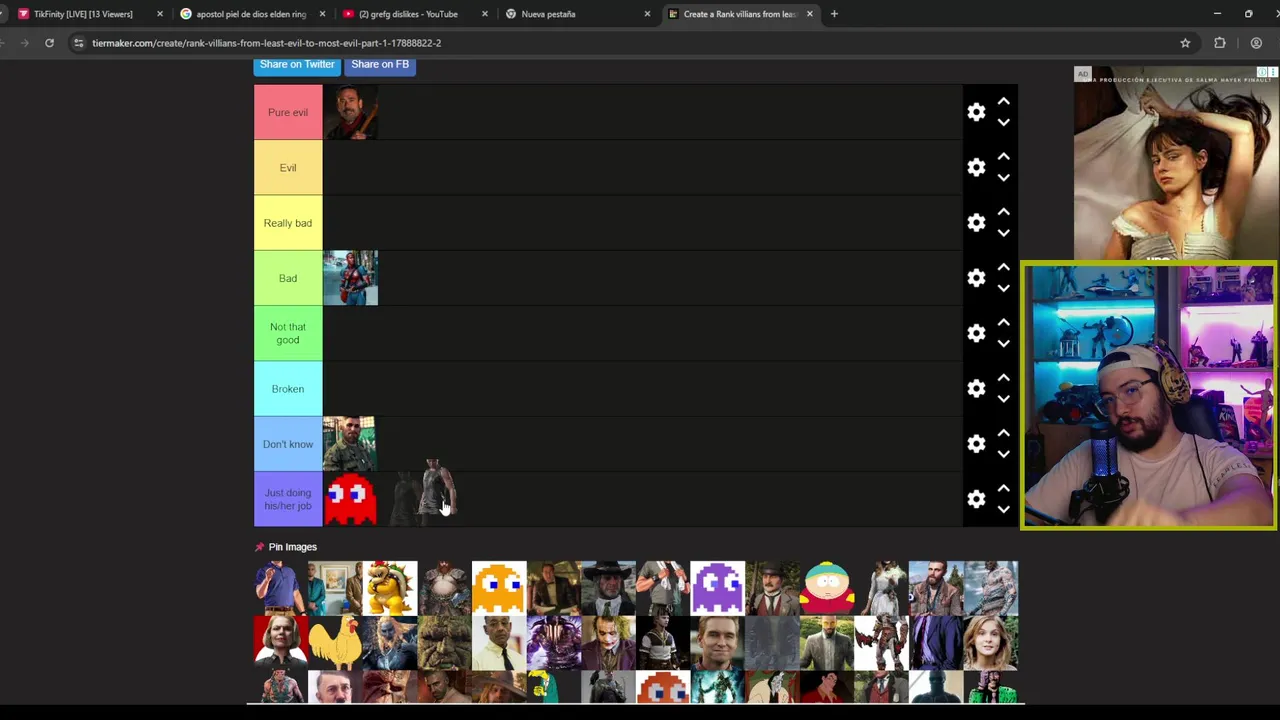Reload the current page
1280x720 pixels.
point(49,43)
